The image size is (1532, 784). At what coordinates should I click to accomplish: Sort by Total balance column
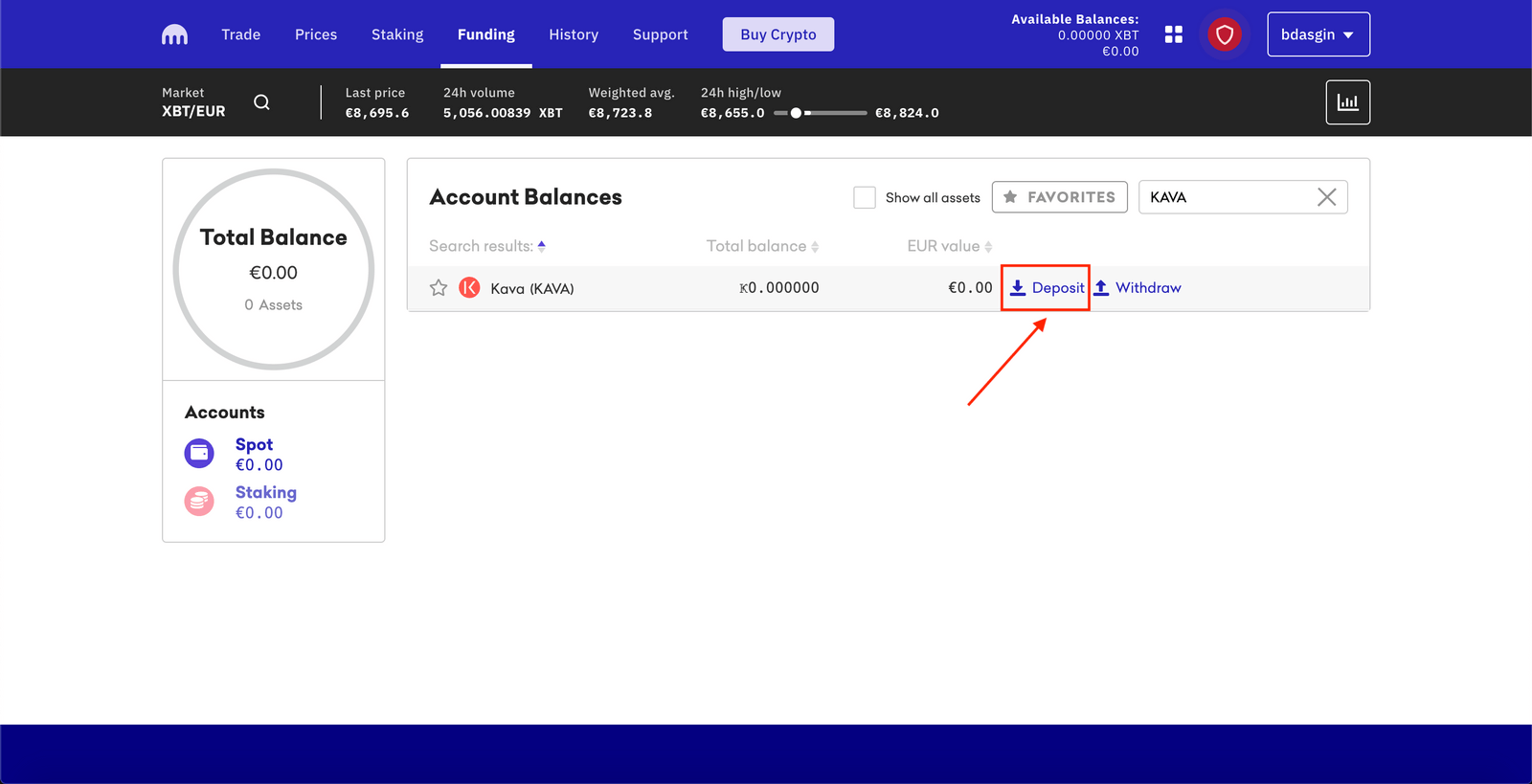coord(763,246)
